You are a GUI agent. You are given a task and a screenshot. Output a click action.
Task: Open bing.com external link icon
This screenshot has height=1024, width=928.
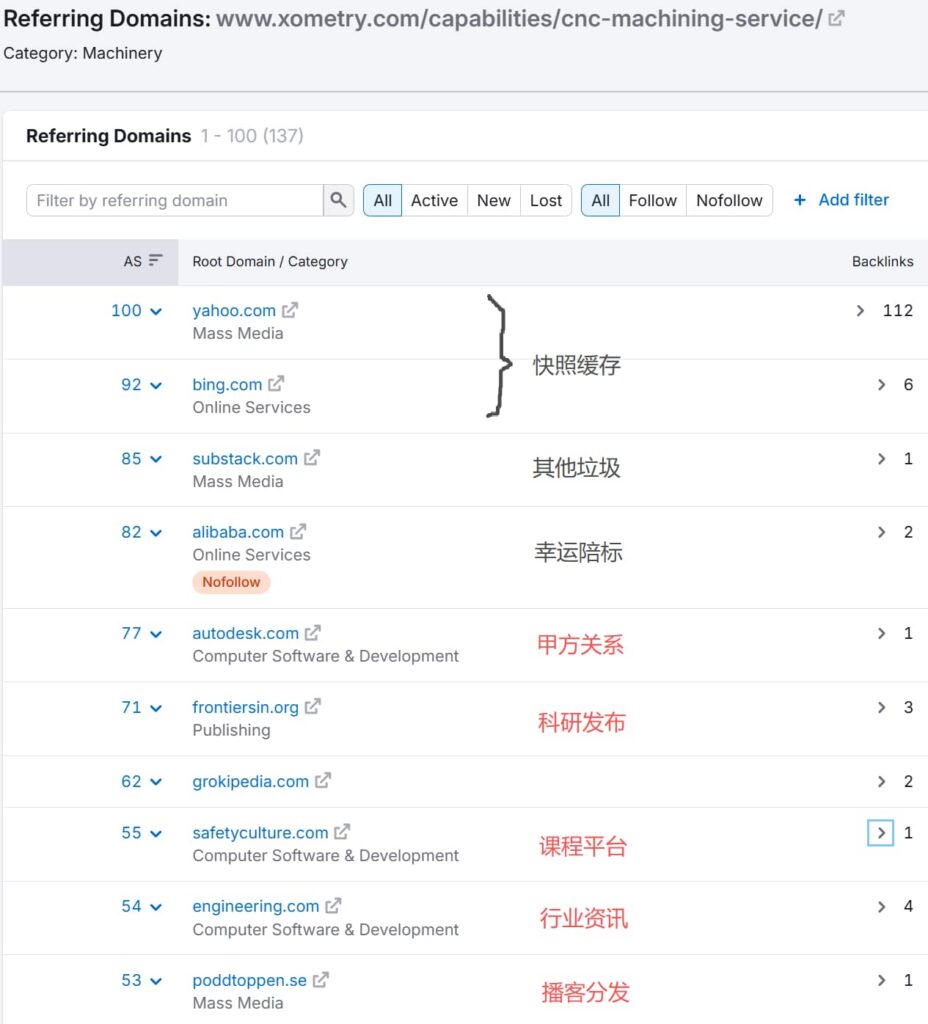tap(276, 384)
